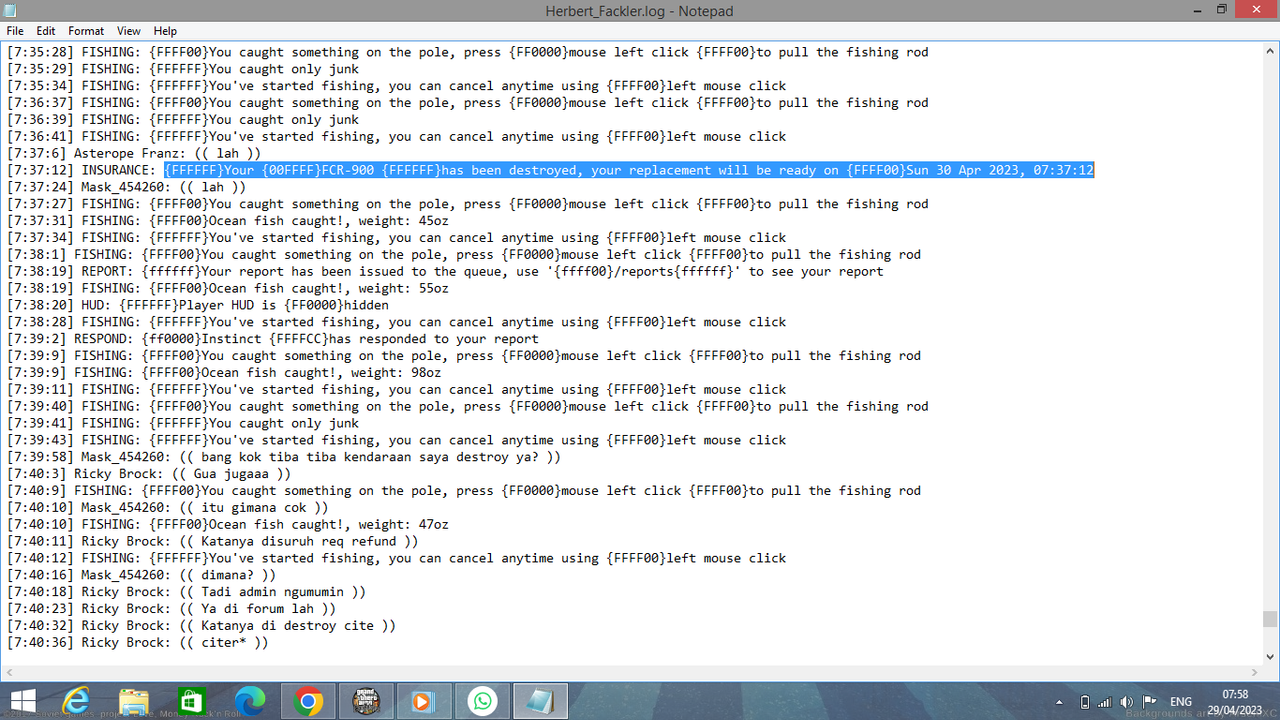Click the RESPOND Instinct has responded line
Image resolution: width=1280 pixels, height=720 pixels.
[x=273, y=339]
